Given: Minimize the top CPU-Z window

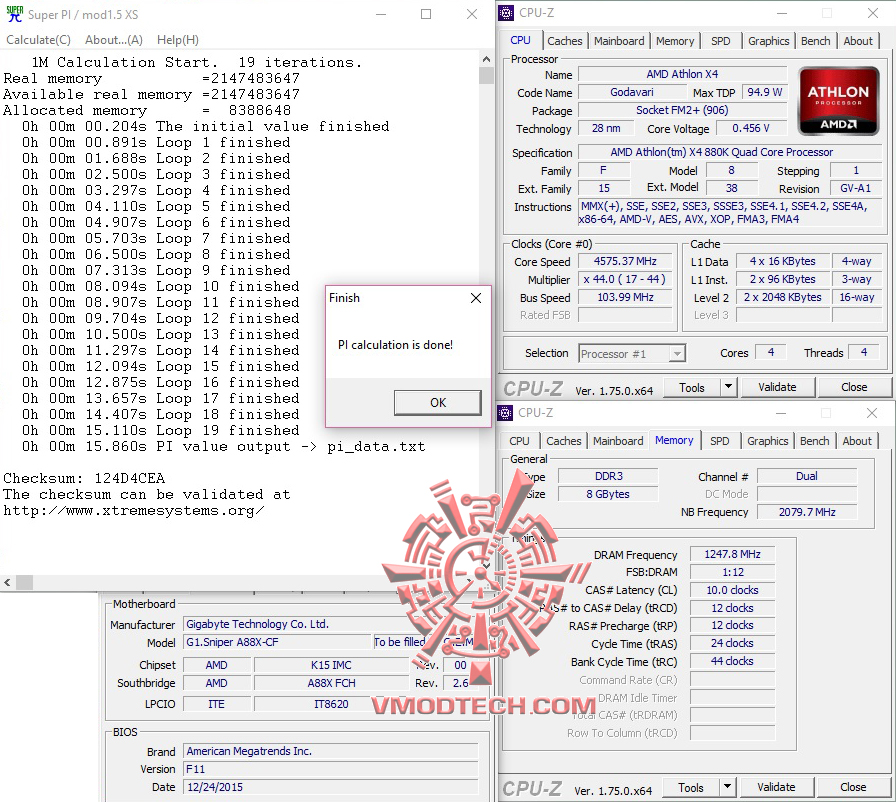Looking at the screenshot, I should [782, 13].
